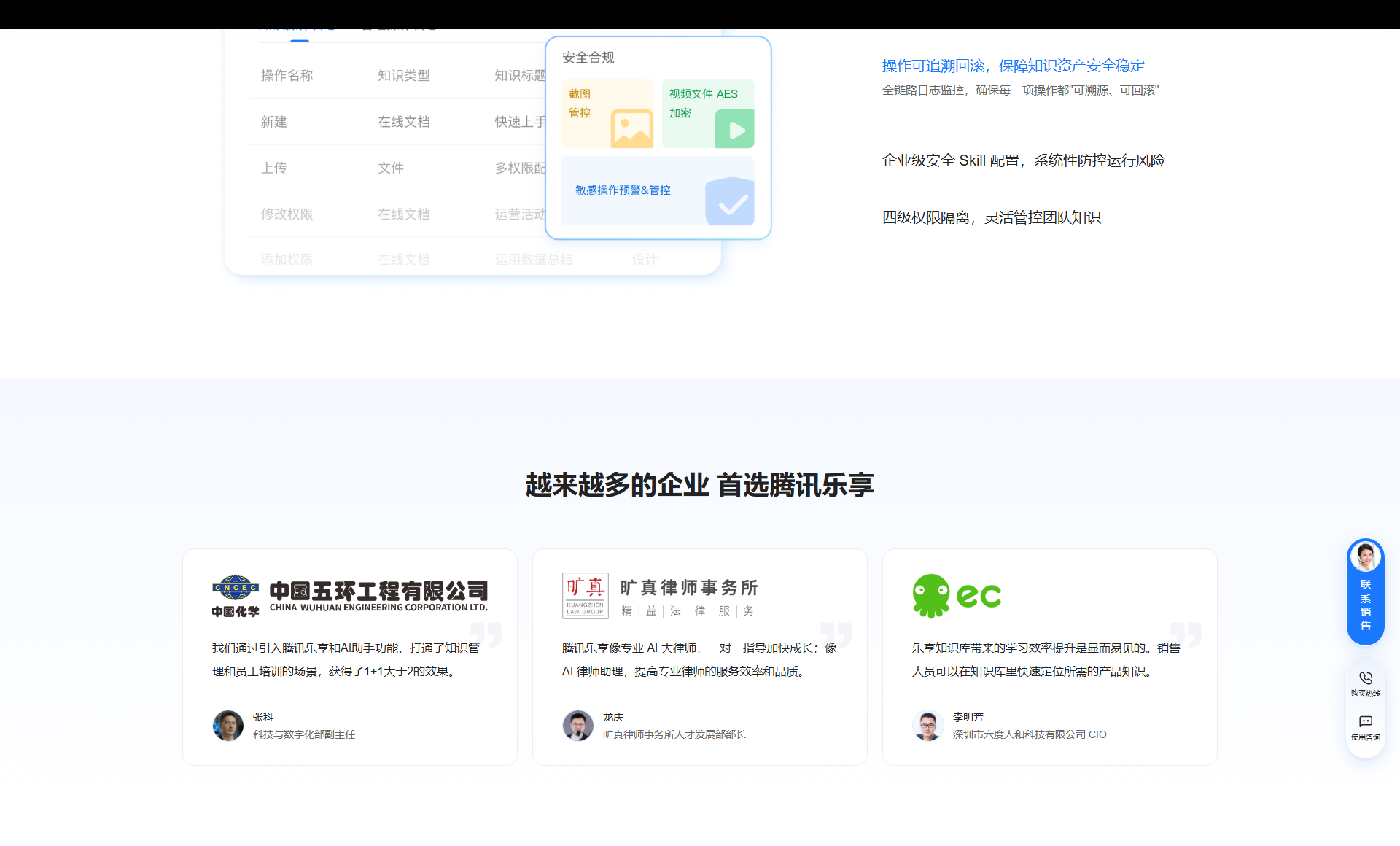The height and width of the screenshot is (846, 1400).
Task: Click the EC testimonial quote text
Action: coord(1046,659)
